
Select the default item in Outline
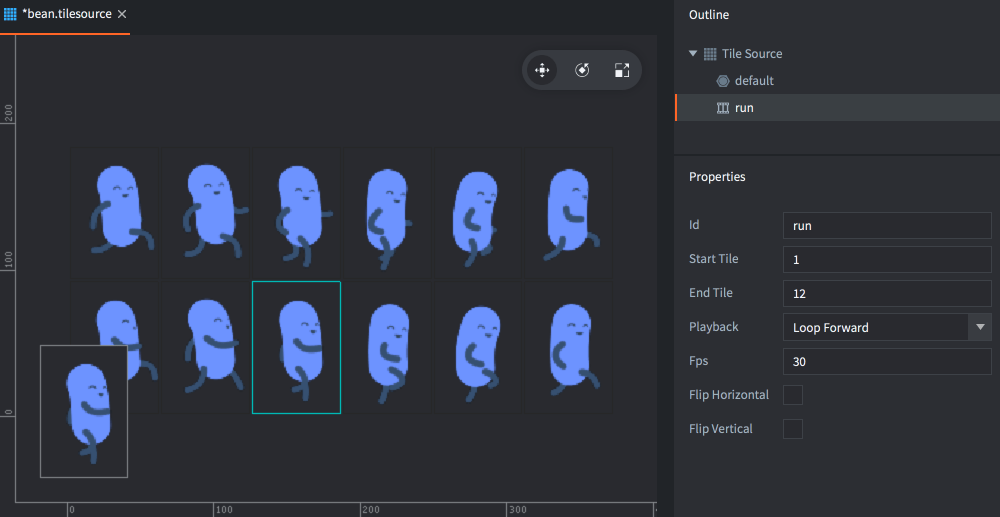[754, 81]
